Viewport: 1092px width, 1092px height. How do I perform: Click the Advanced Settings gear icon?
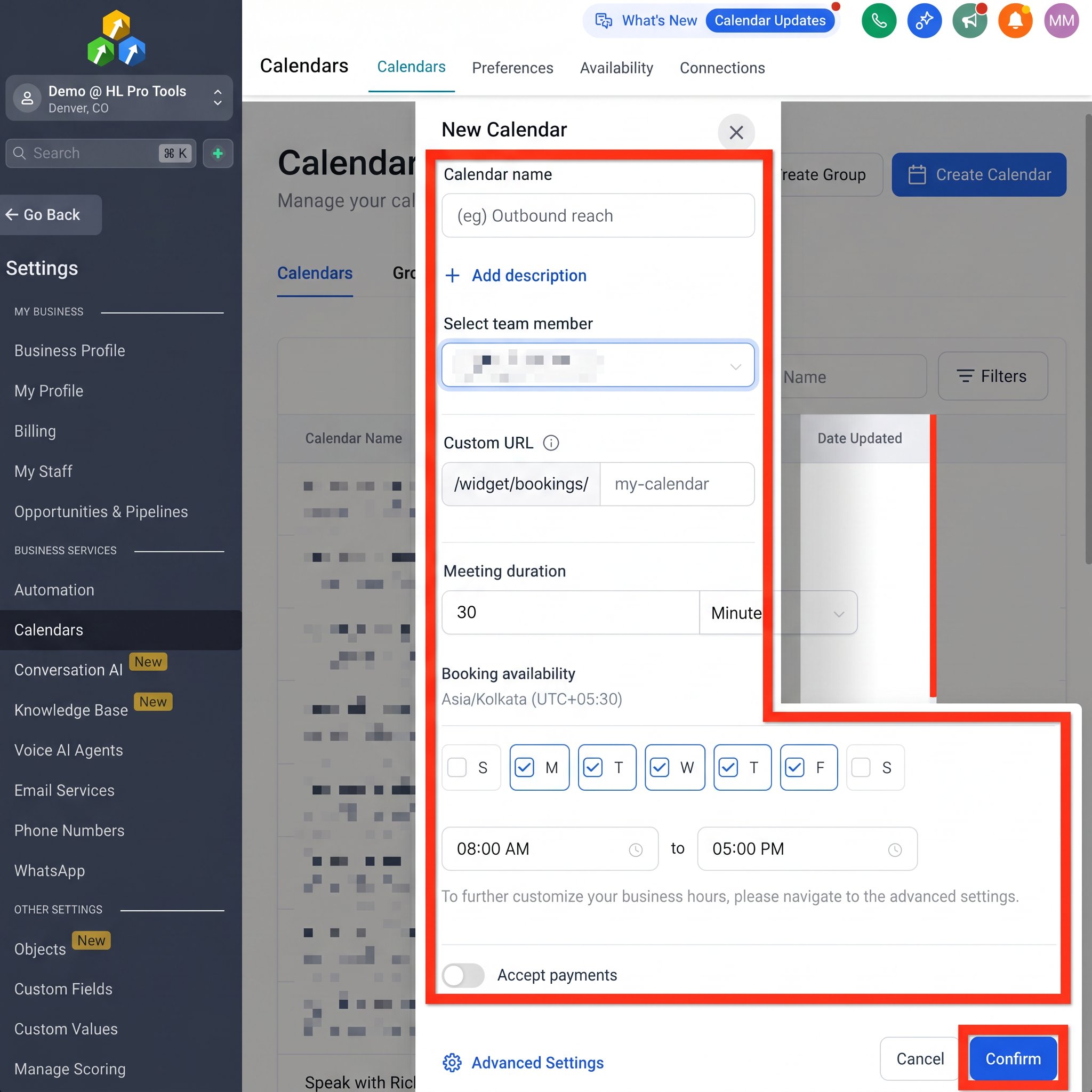452,1063
